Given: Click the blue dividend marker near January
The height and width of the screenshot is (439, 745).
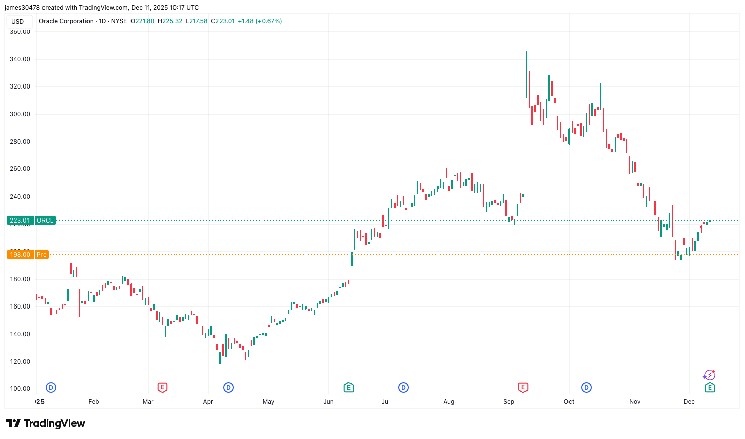Looking at the screenshot, I should (50, 386).
